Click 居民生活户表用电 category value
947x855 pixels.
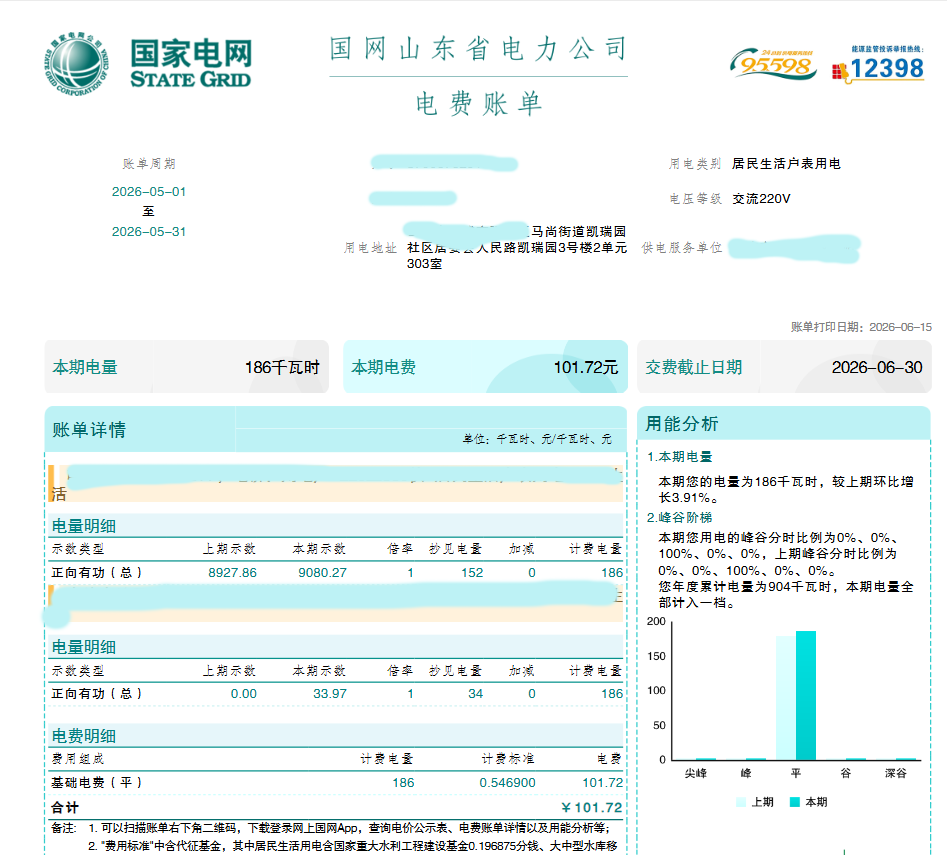tap(786, 164)
